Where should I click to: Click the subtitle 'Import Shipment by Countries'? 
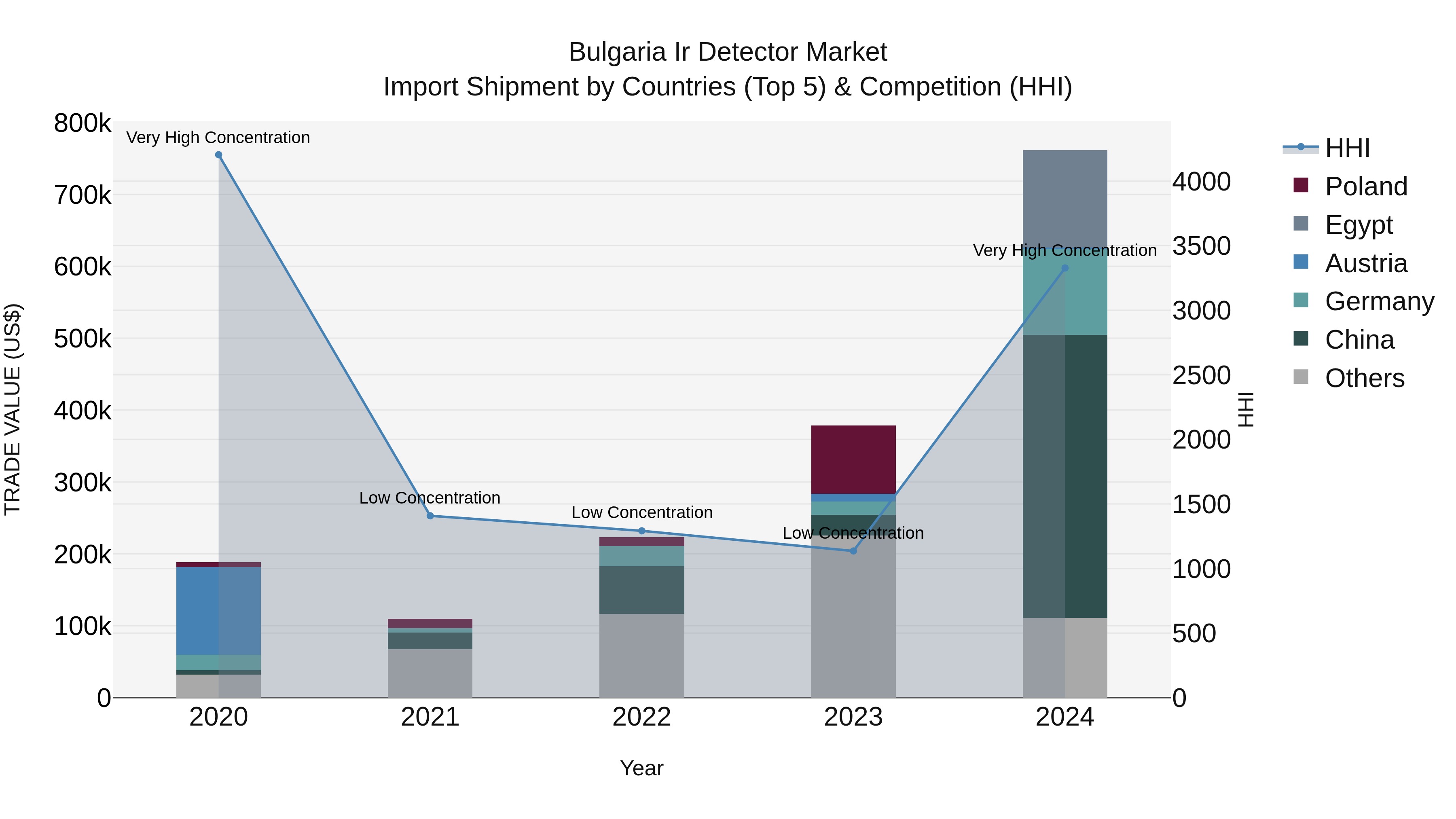(x=561, y=87)
